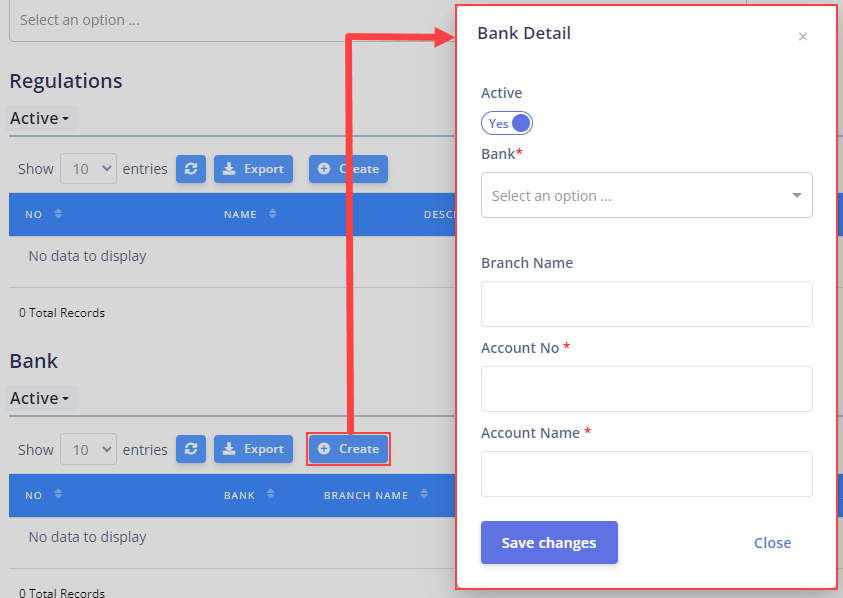Export the Regulations table
Screen dimensions: 843x598
[x=253, y=169]
